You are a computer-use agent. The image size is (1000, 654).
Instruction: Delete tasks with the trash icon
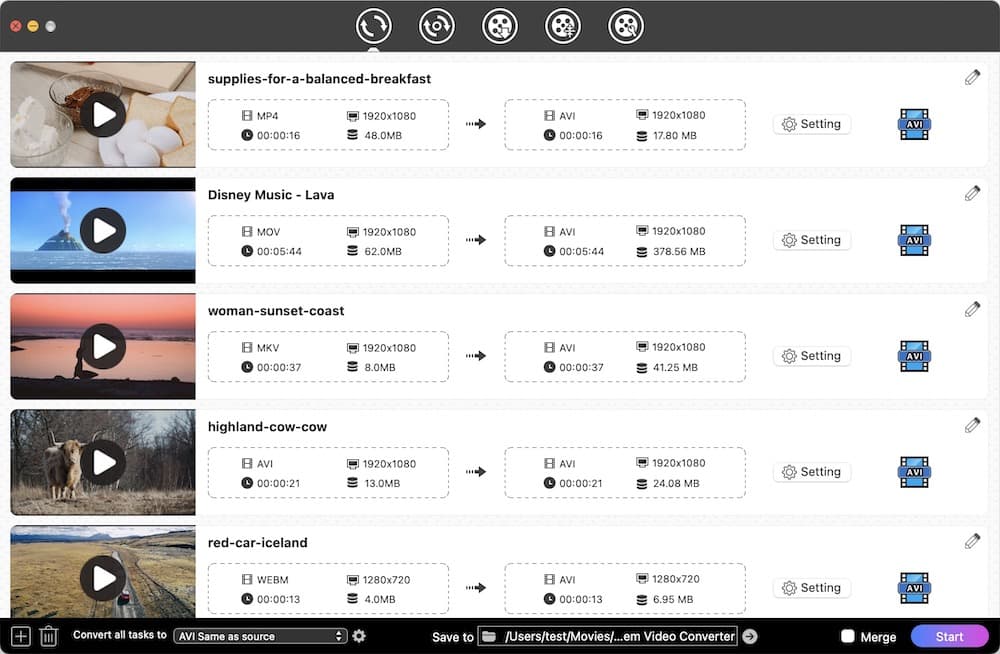tap(48, 636)
